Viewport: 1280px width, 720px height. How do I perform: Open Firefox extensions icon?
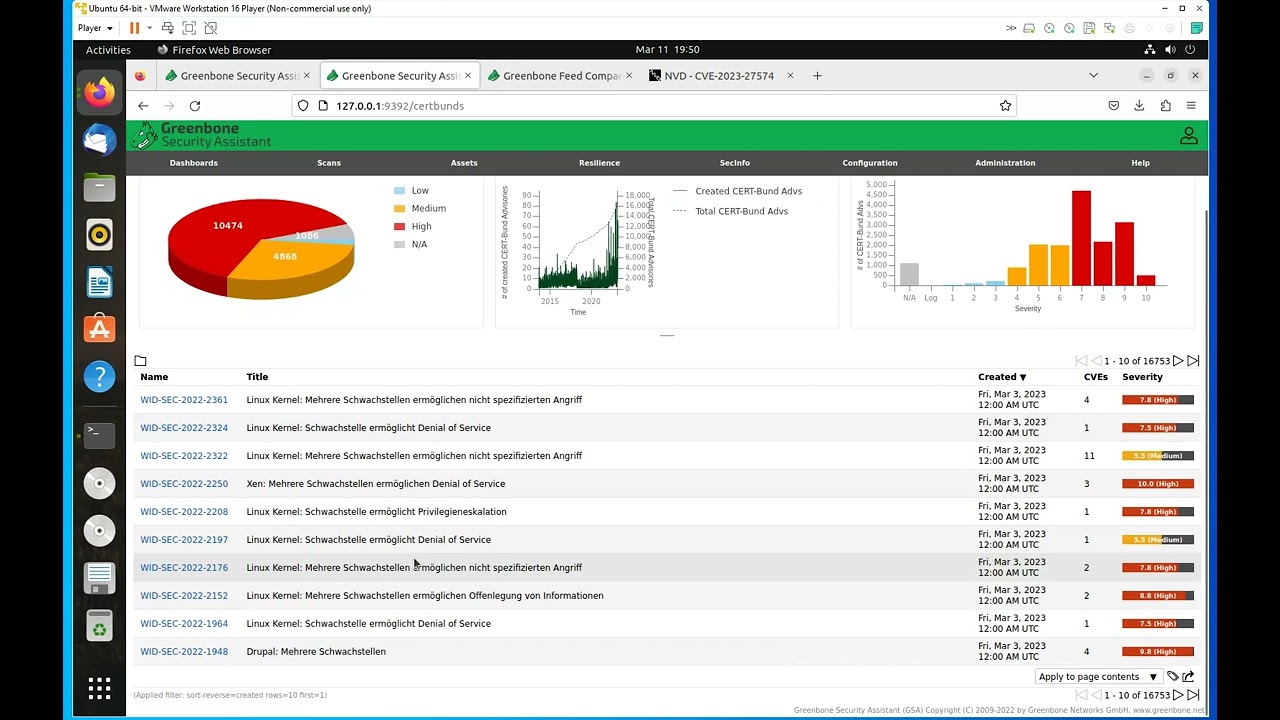tap(1165, 106)
